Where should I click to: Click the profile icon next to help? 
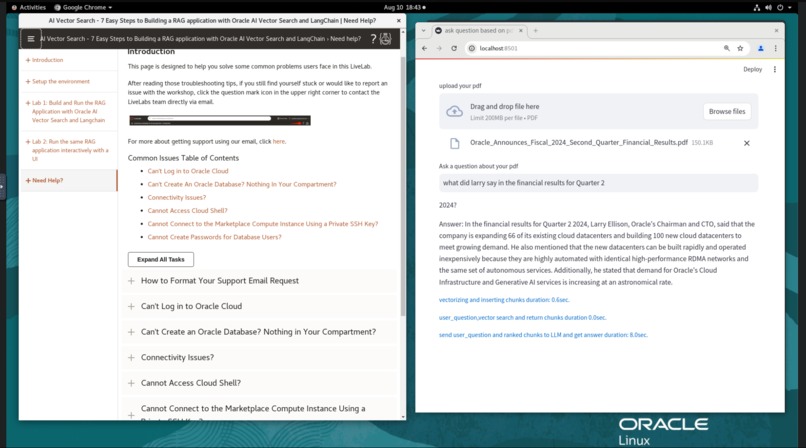tap(386, 39)
